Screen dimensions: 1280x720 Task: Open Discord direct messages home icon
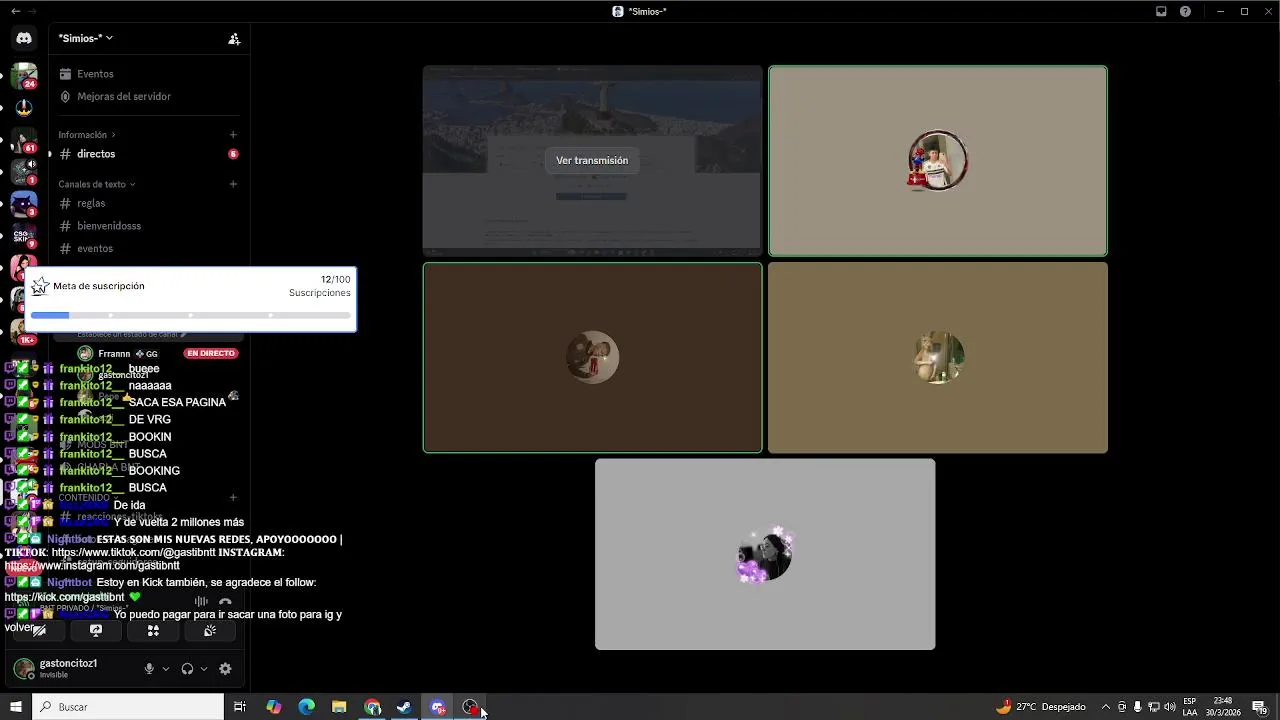pyautogui.click(x=24, y=38)
